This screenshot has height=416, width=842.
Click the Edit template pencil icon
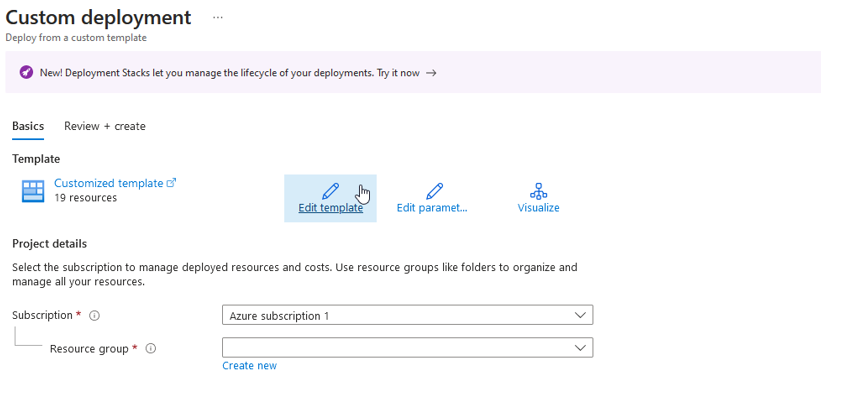[x=330, y=190]
